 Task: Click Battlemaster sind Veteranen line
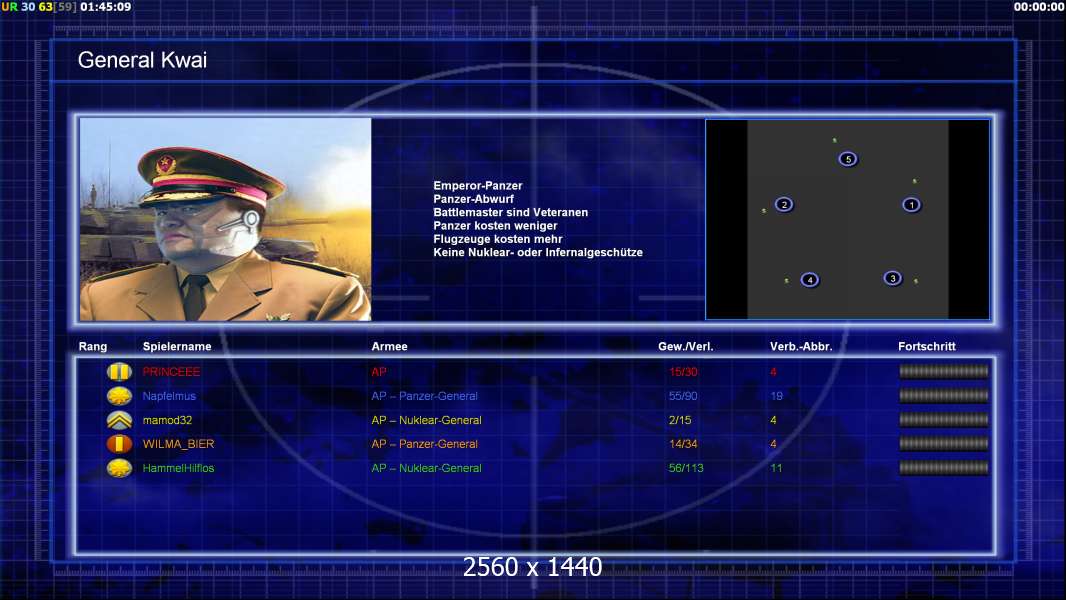[511, 212]
